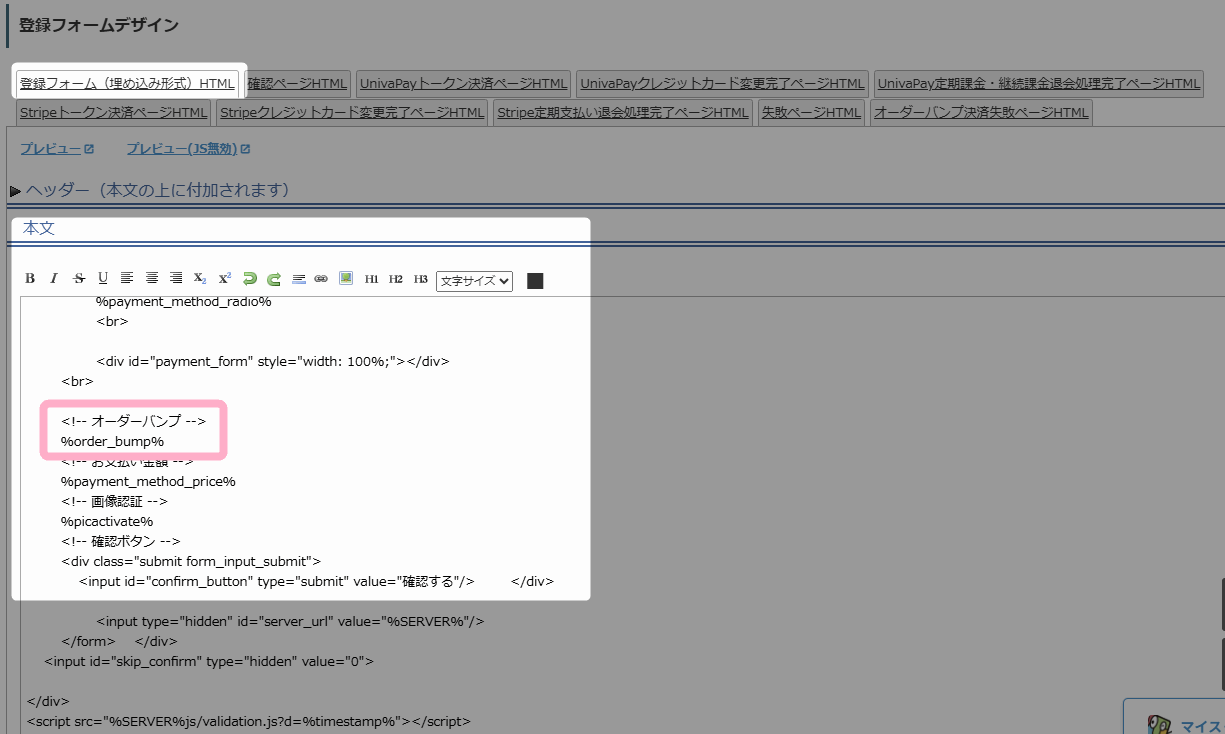Click the %payment_method_radio% line

[184, 301]
